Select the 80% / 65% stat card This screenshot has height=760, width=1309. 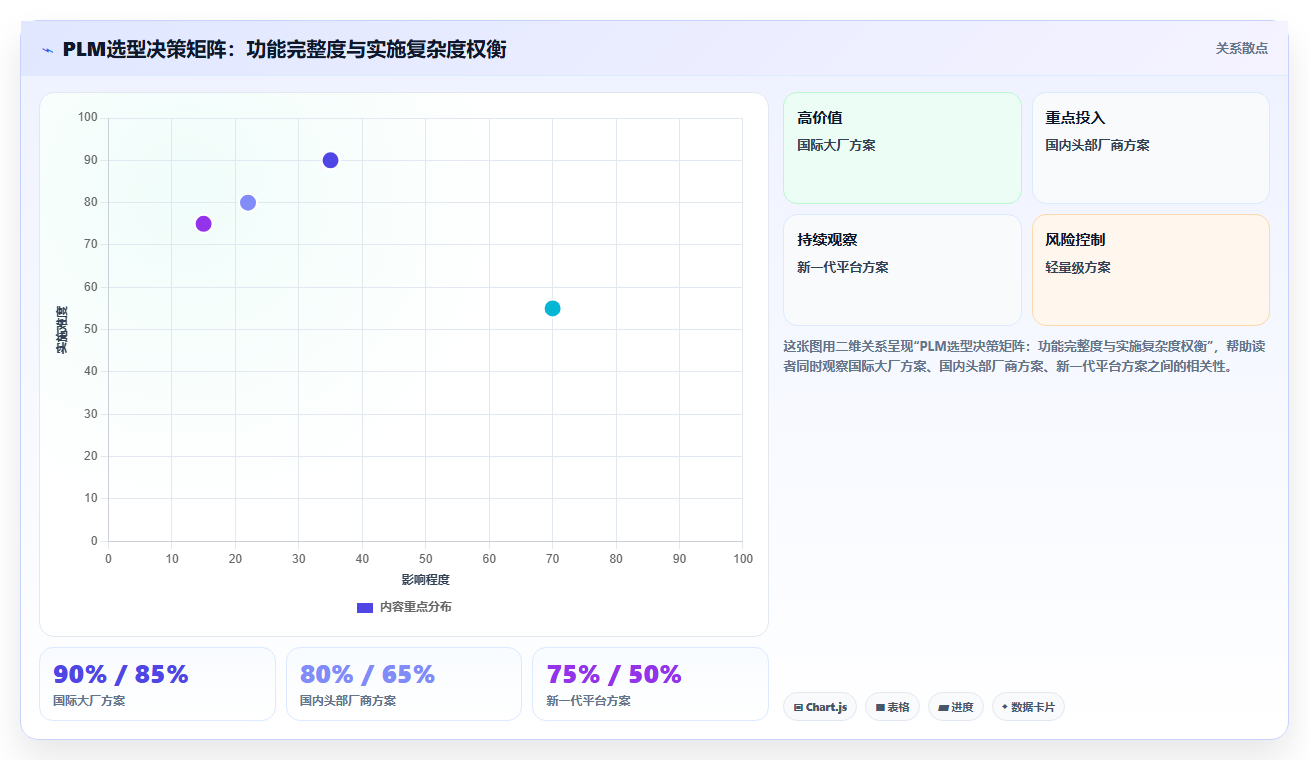[x=404, y=684]
